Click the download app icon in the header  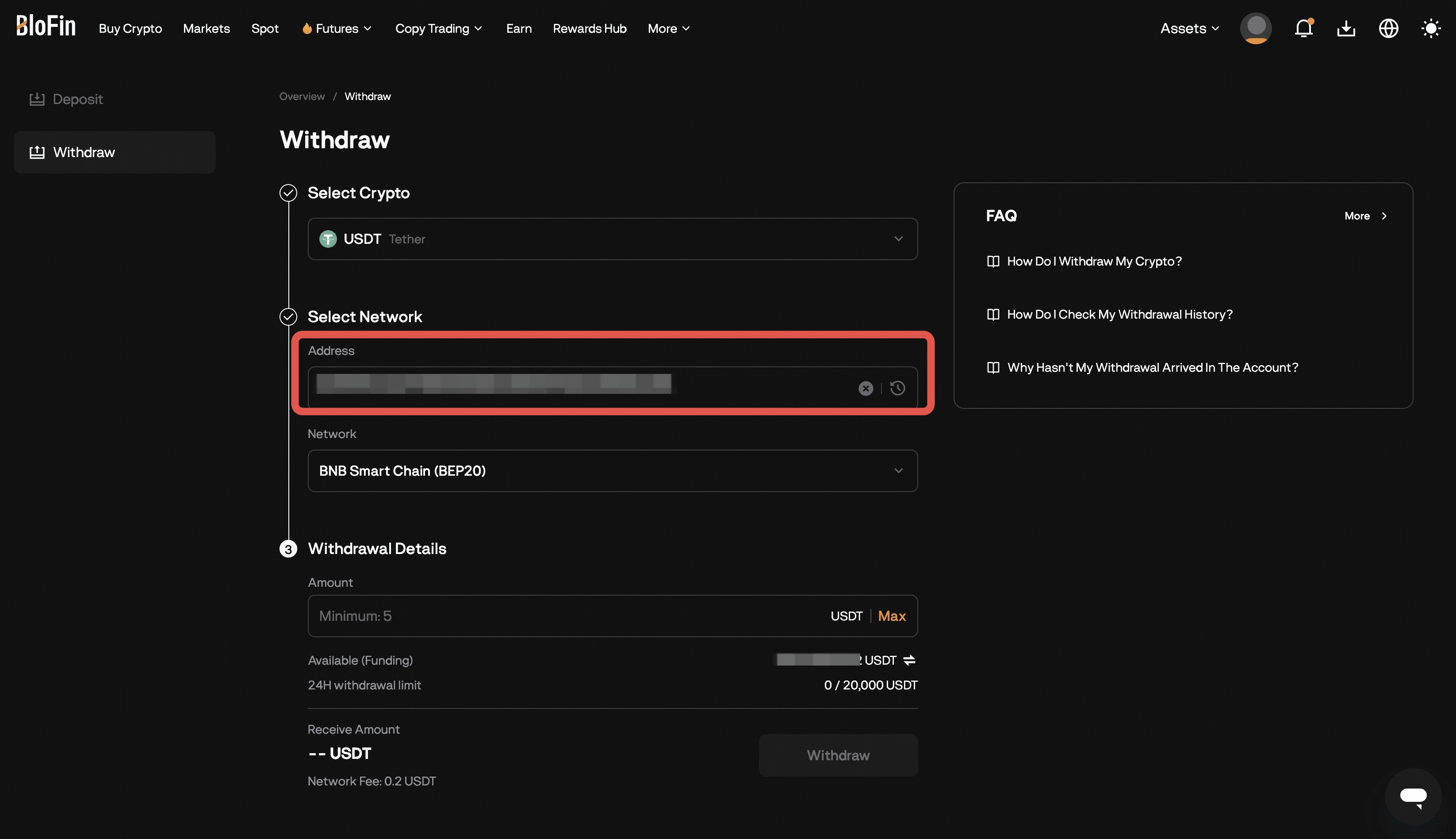pos(1345,28)
